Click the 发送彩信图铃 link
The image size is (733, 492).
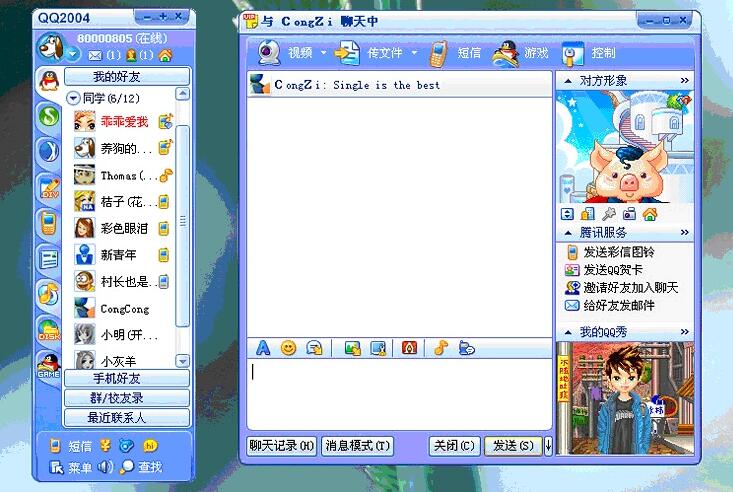pos(618,253)
